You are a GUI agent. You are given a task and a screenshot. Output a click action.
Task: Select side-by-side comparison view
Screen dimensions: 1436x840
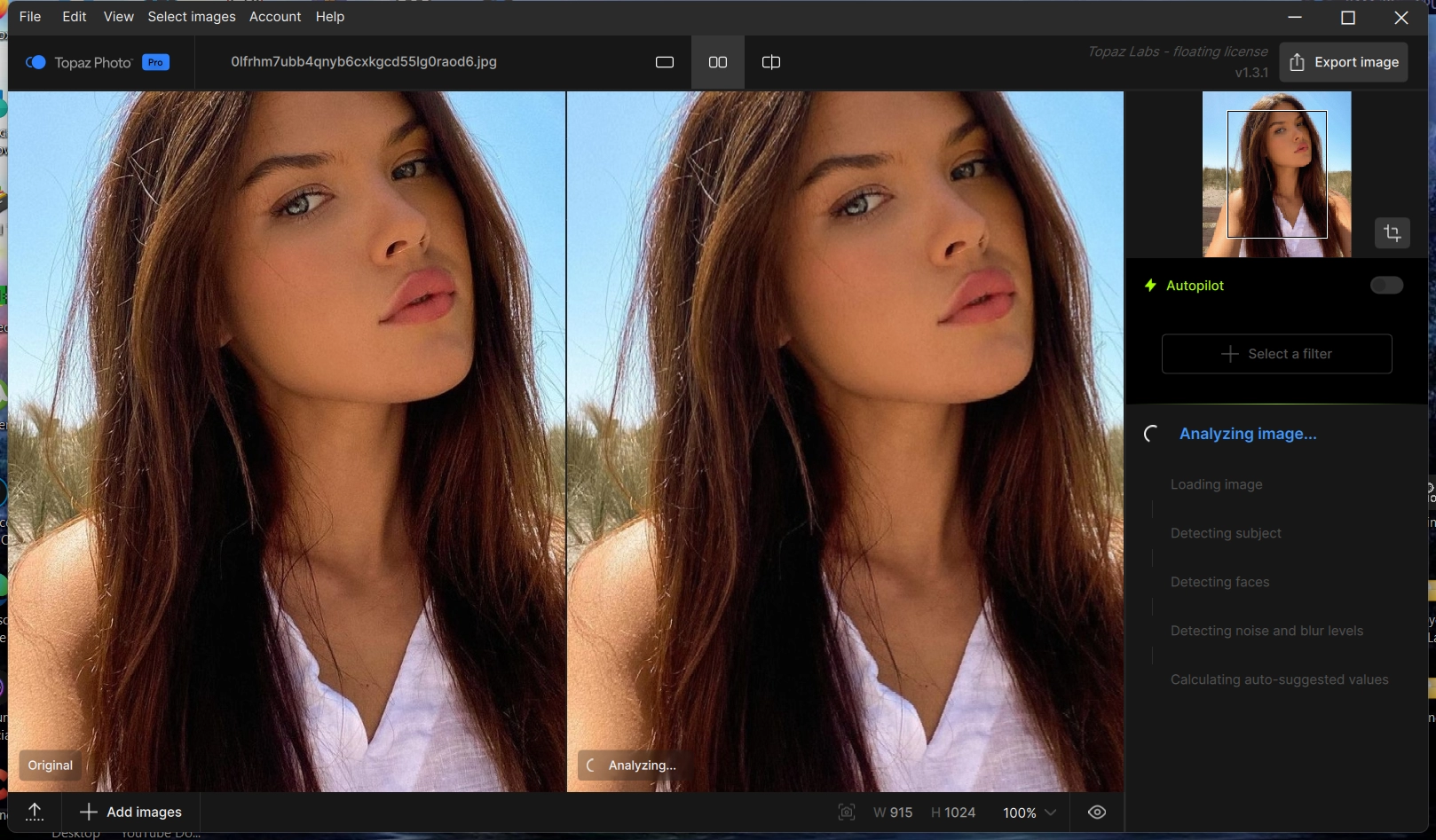click(x=718, y=62)
